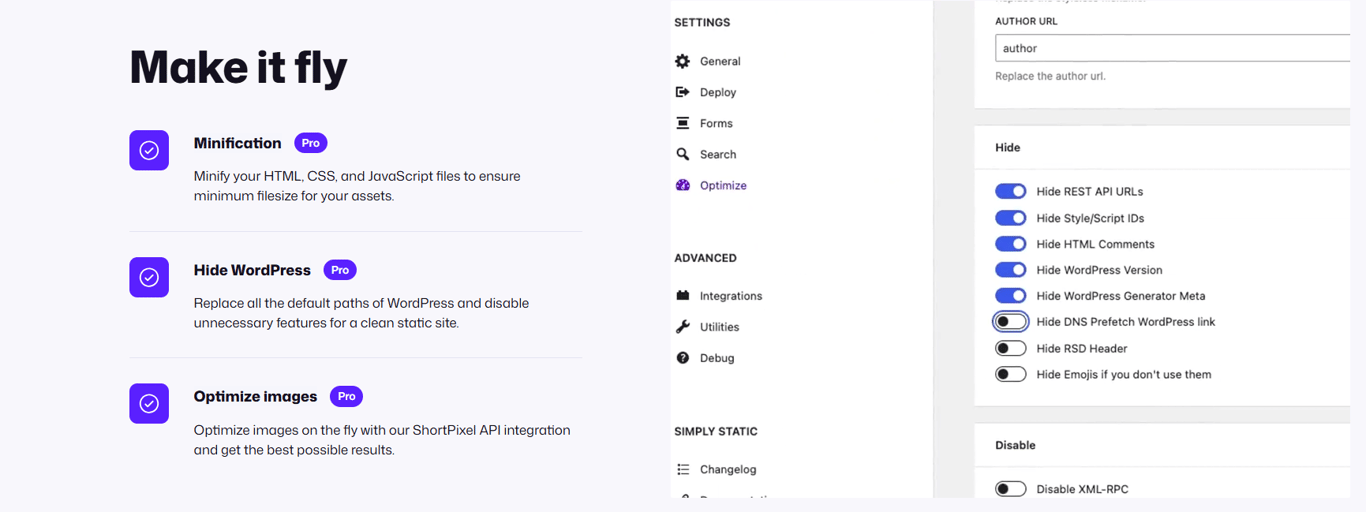The image size is (1366, 512).
Task: Disable the Hide HTML Comments switch
Action: (1010, 244)
